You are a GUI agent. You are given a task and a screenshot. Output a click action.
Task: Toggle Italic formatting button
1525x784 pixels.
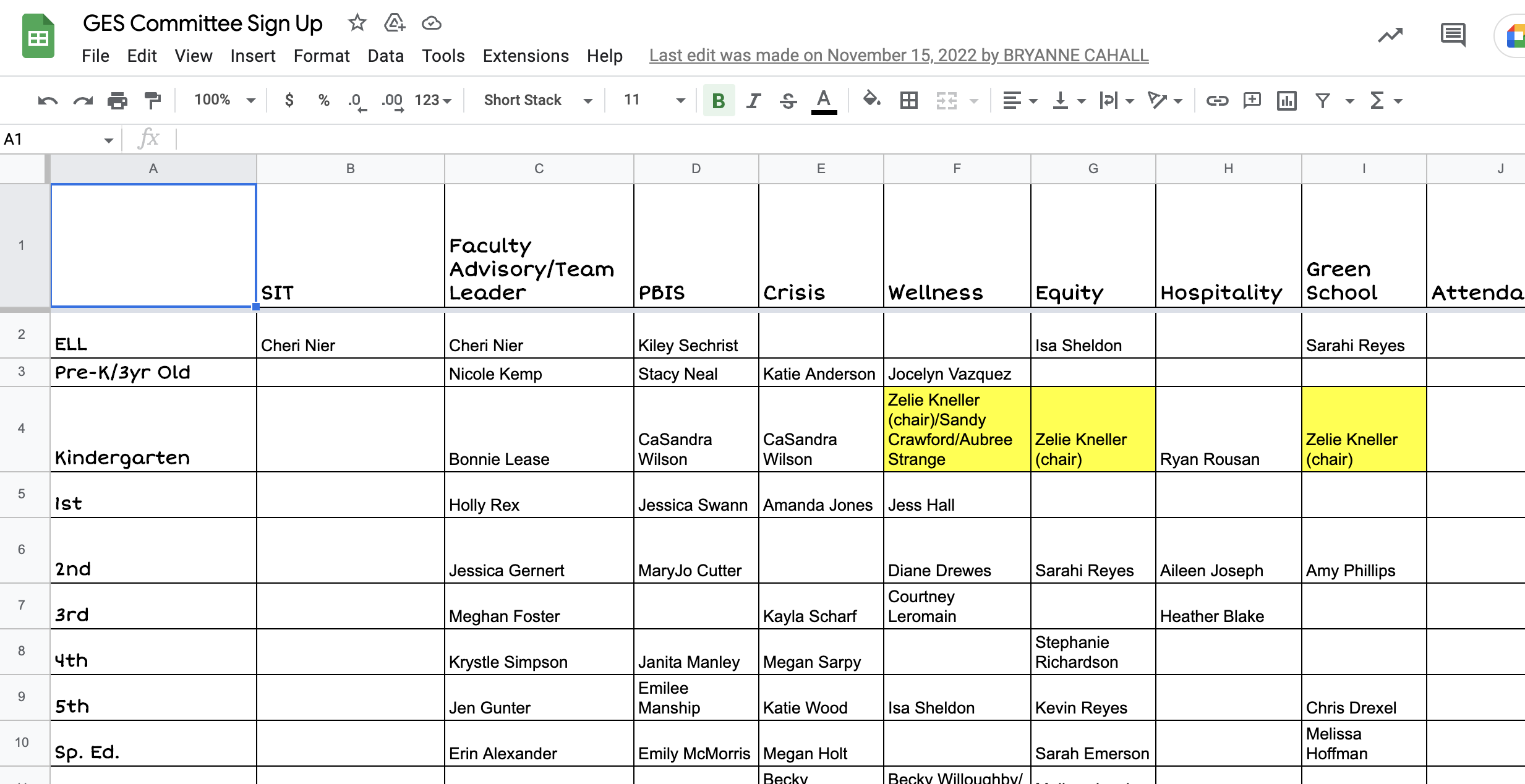point(753,100)
